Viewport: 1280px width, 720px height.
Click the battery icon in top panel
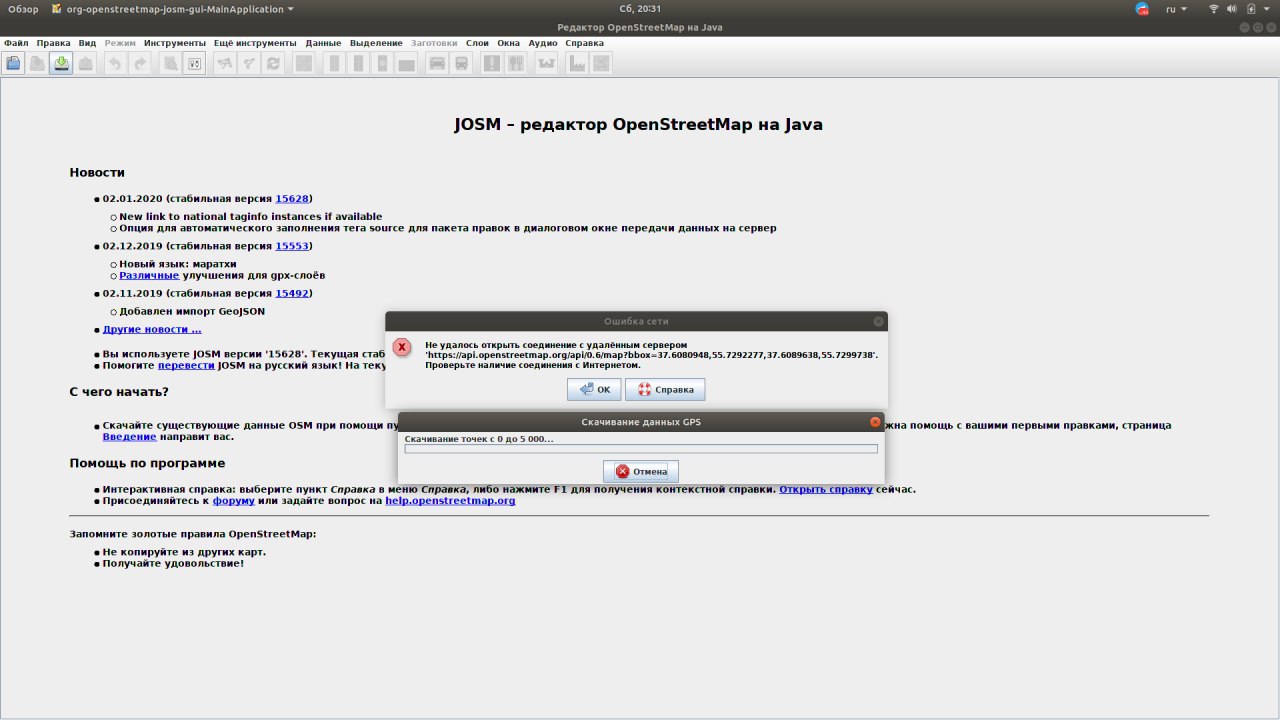(1251, 9)
